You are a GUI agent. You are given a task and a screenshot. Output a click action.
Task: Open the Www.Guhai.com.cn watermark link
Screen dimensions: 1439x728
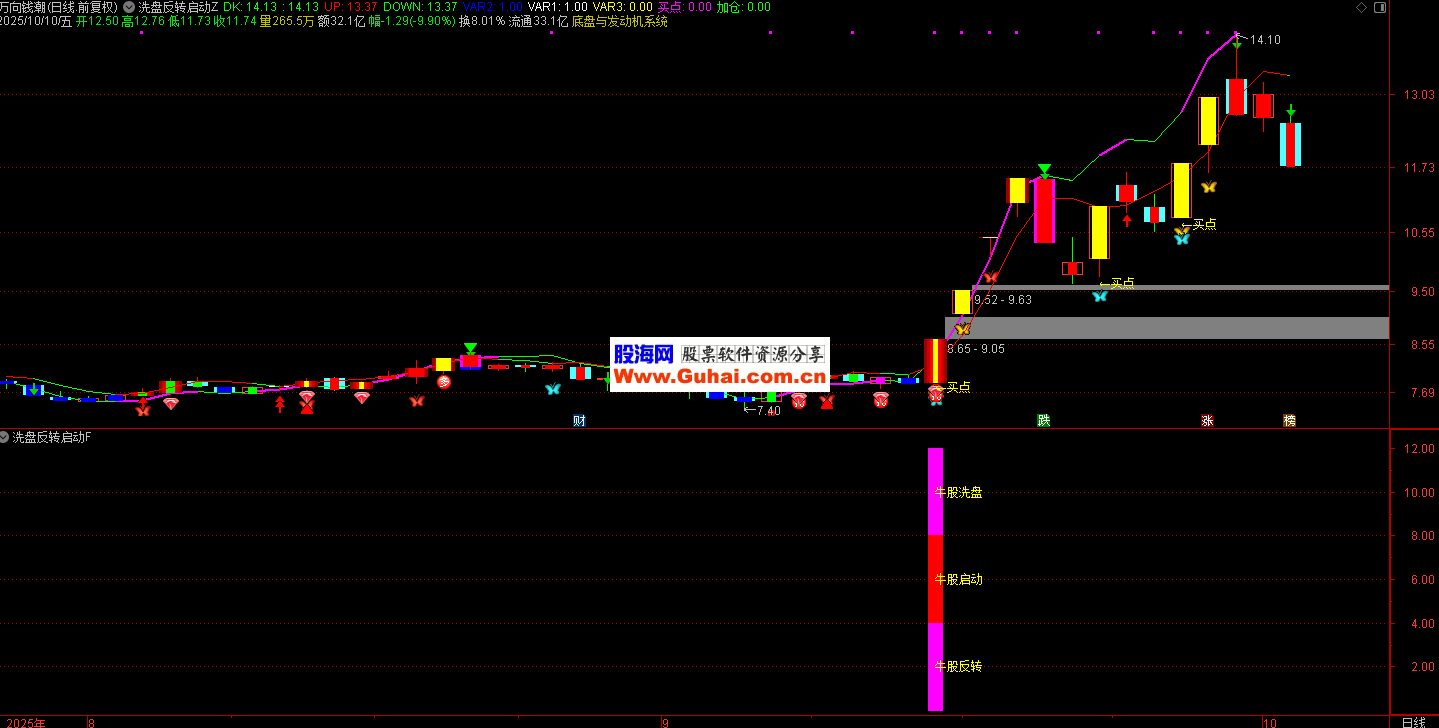tap(719, 377)
